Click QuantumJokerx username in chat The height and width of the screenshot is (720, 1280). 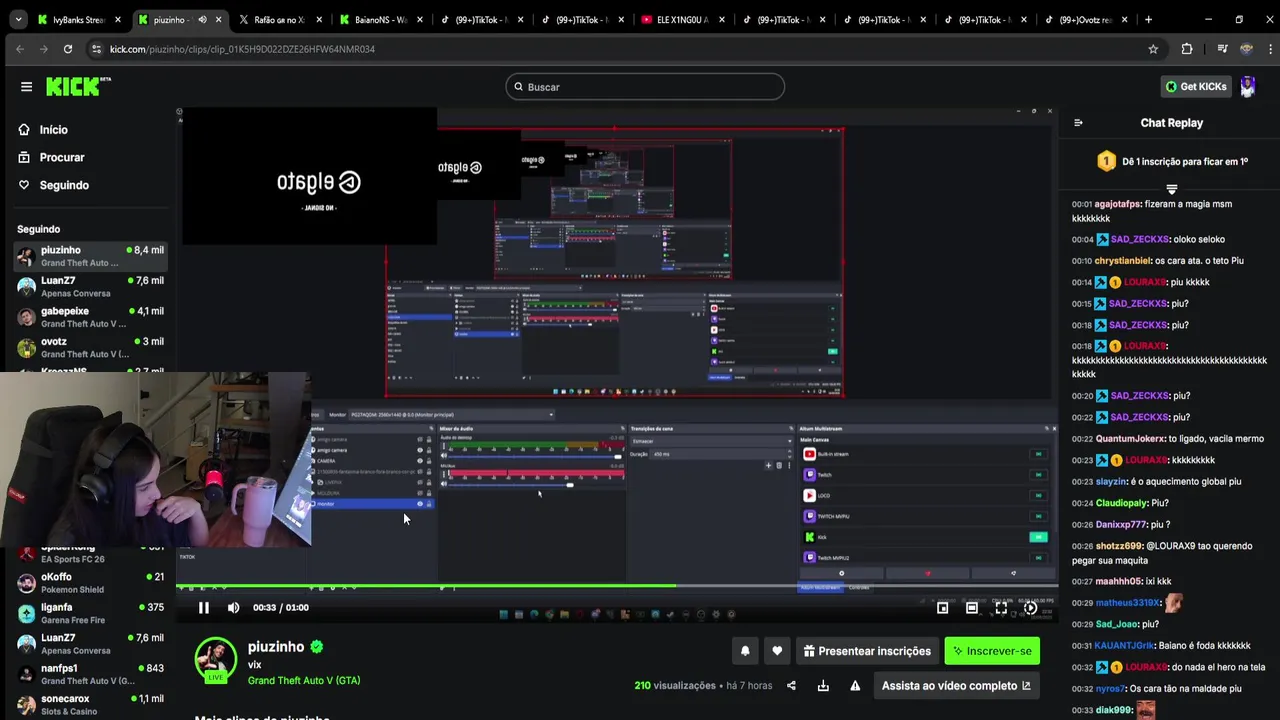tap(1130, 439)
